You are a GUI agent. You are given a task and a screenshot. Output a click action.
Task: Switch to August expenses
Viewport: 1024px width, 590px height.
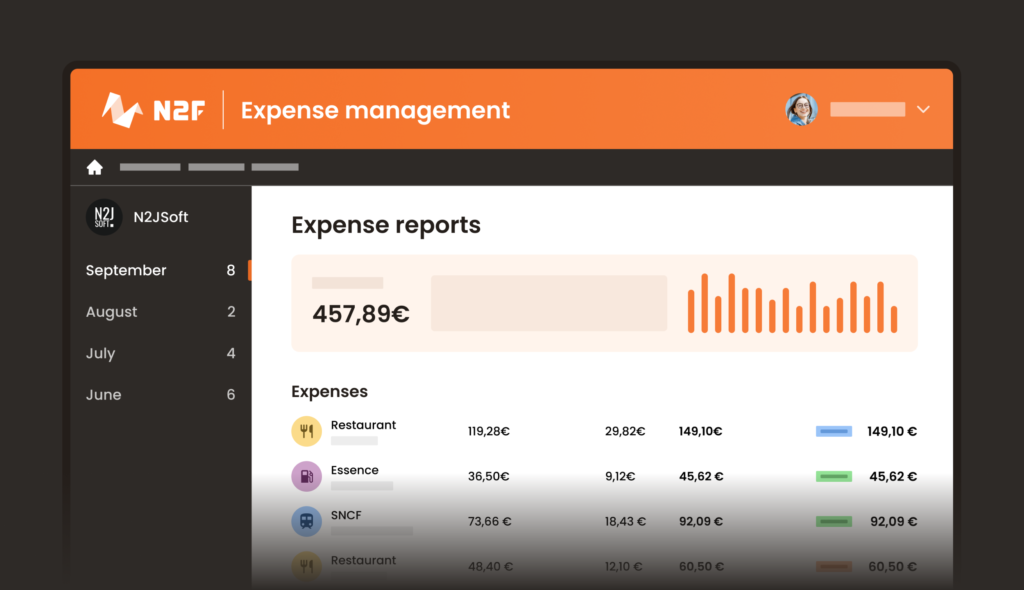(112, 312)
